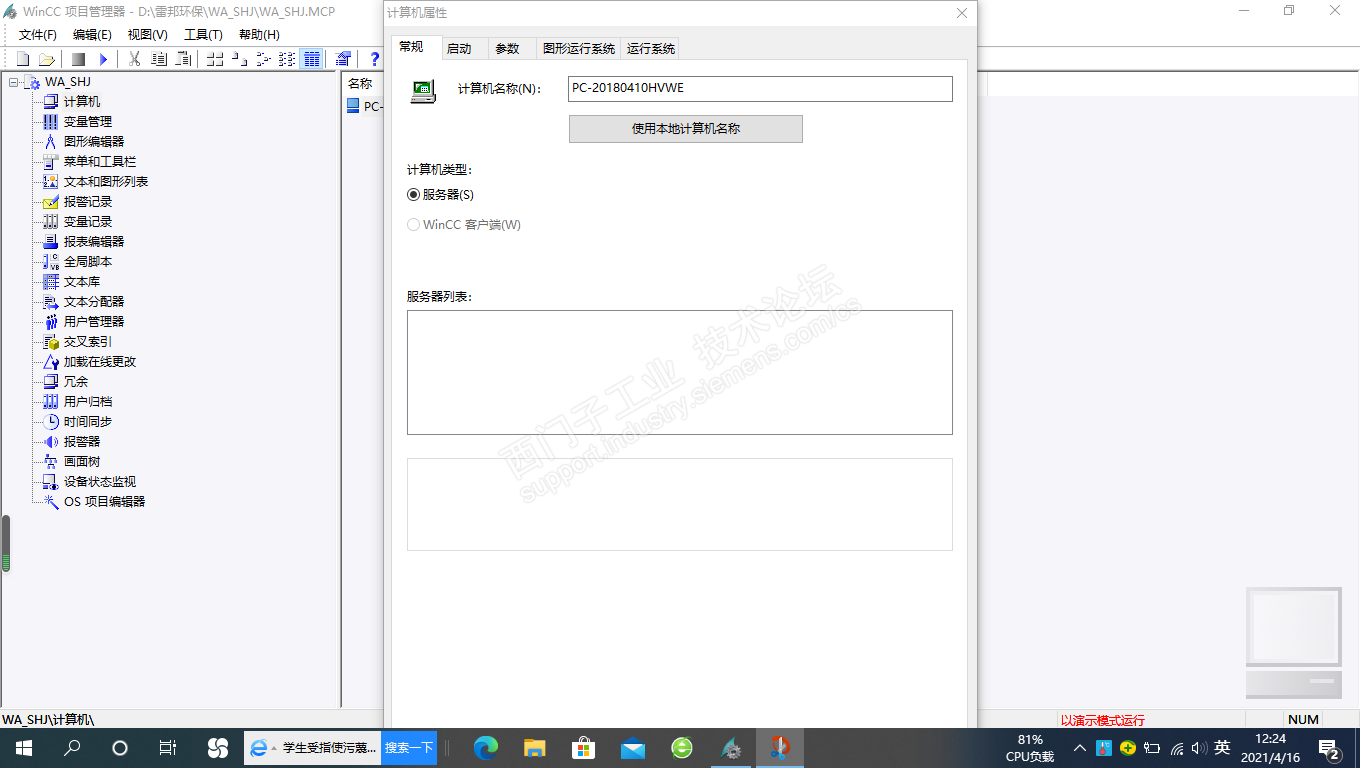Screen dimensions: 1360x768
Task: Open the 编辑(E) menu
Action: coord(92,34)
